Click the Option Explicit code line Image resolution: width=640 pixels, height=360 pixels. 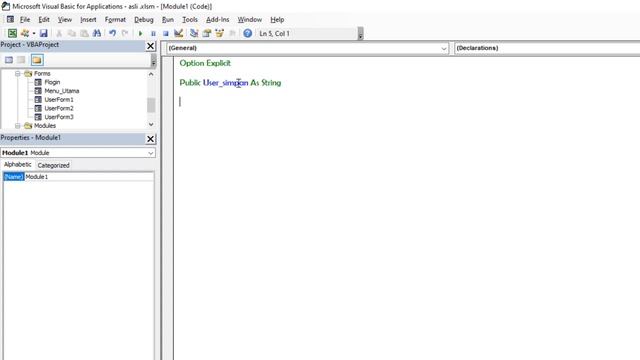[x=205, y=63]
